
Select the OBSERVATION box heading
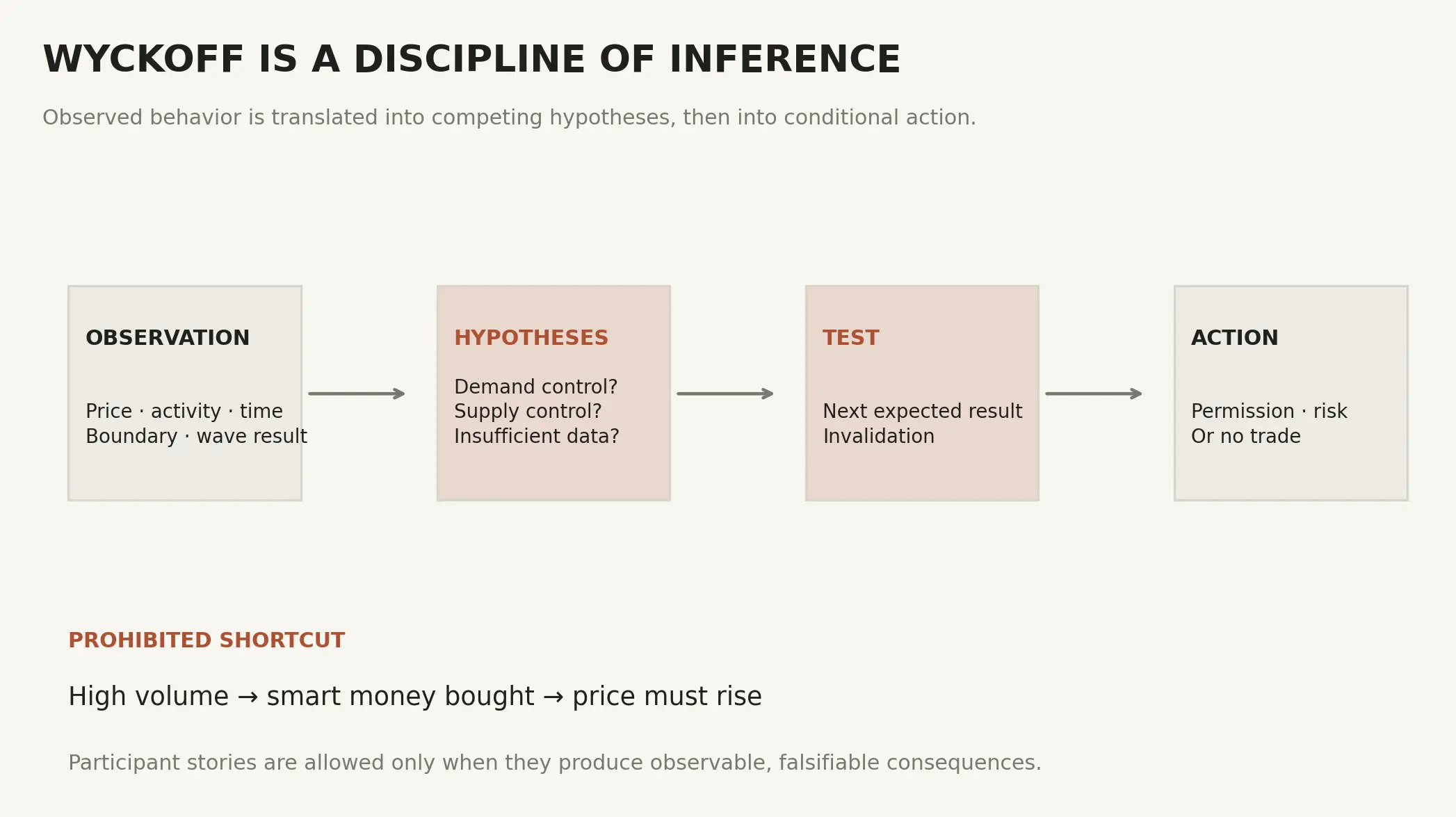tap(168, 338)
